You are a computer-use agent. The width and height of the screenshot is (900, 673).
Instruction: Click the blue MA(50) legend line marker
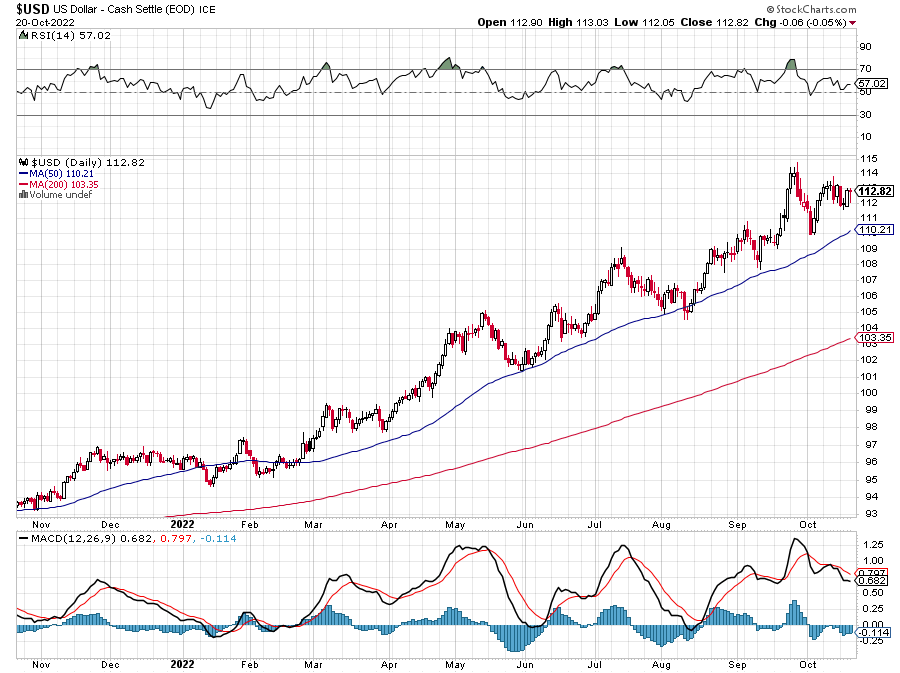tap(24, 173)
